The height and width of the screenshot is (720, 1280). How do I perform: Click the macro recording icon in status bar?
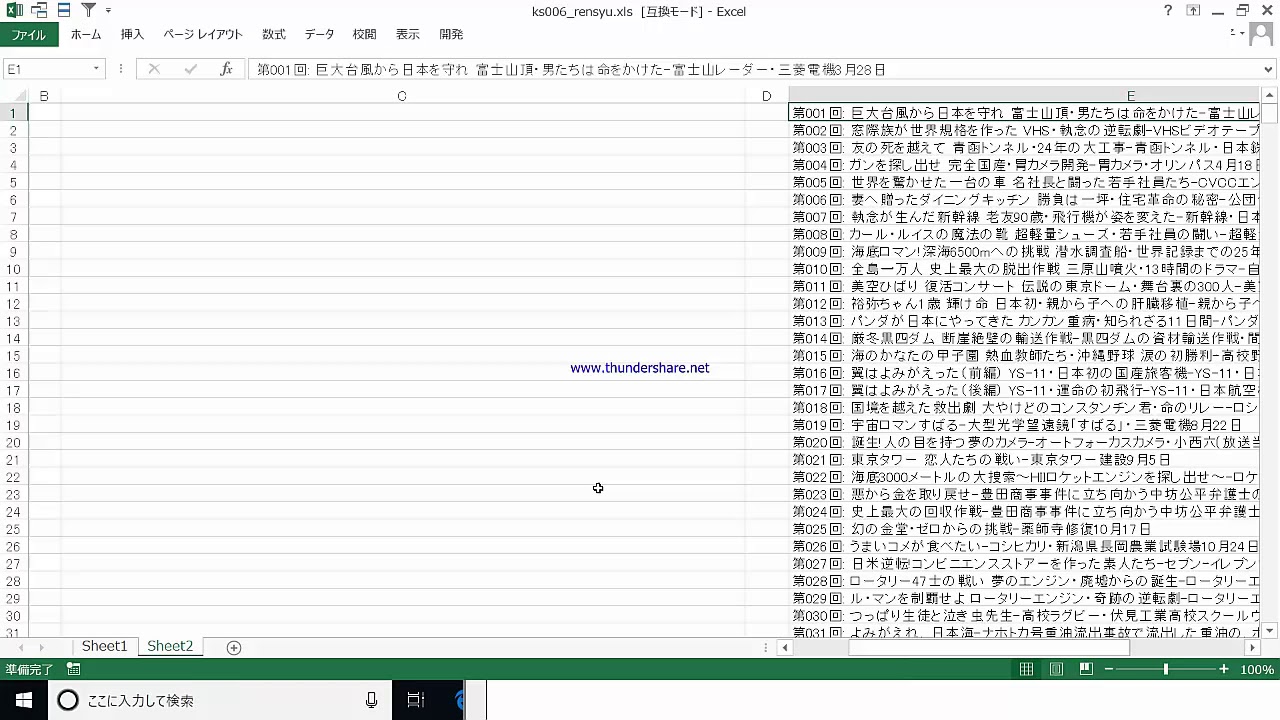tap(74, 669)
